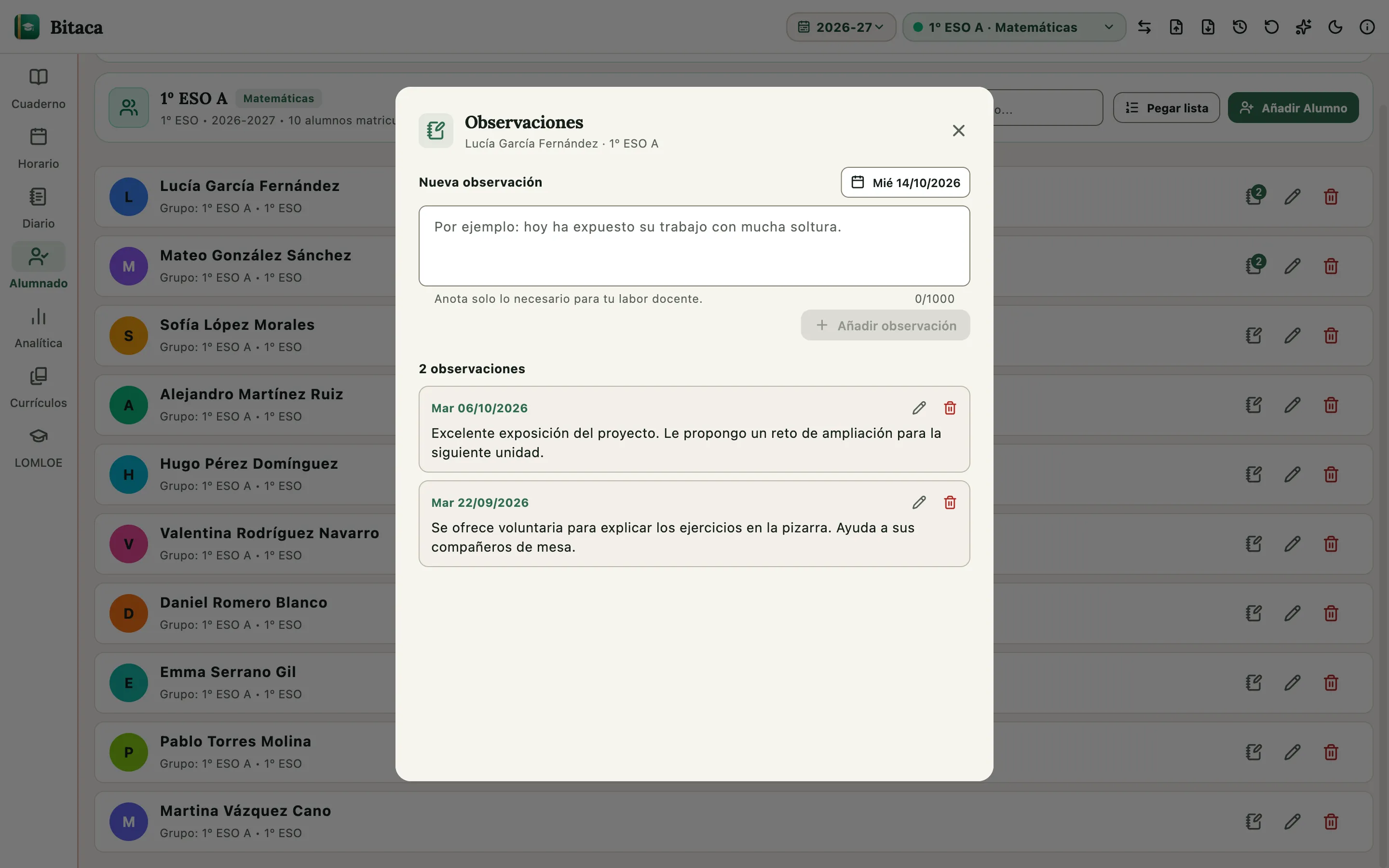Open the LOMLOE sidebar section
The image size is (1389, 868).
[x=39, y=448]
